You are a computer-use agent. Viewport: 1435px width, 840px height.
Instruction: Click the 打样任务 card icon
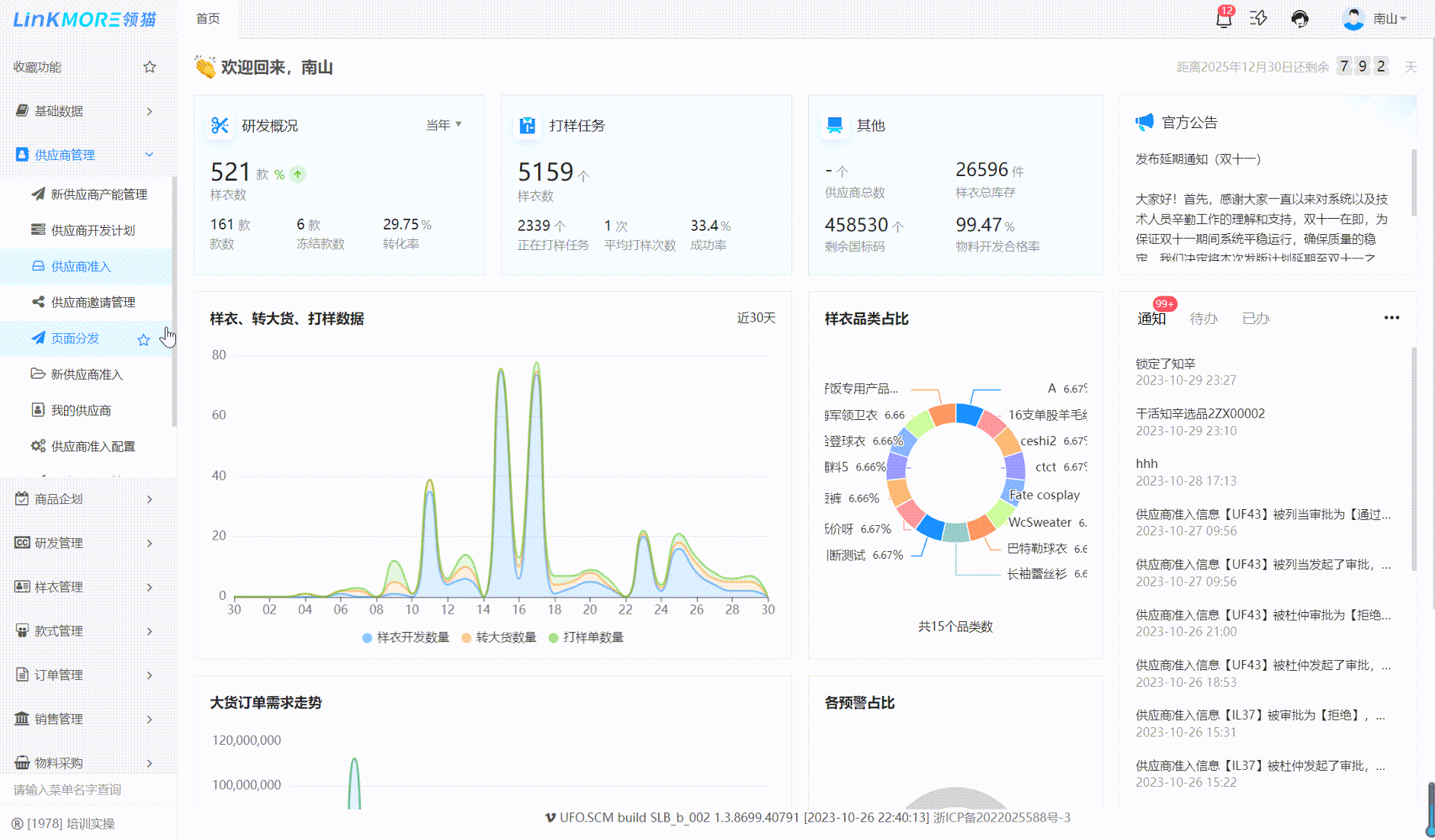pos(527,126)
